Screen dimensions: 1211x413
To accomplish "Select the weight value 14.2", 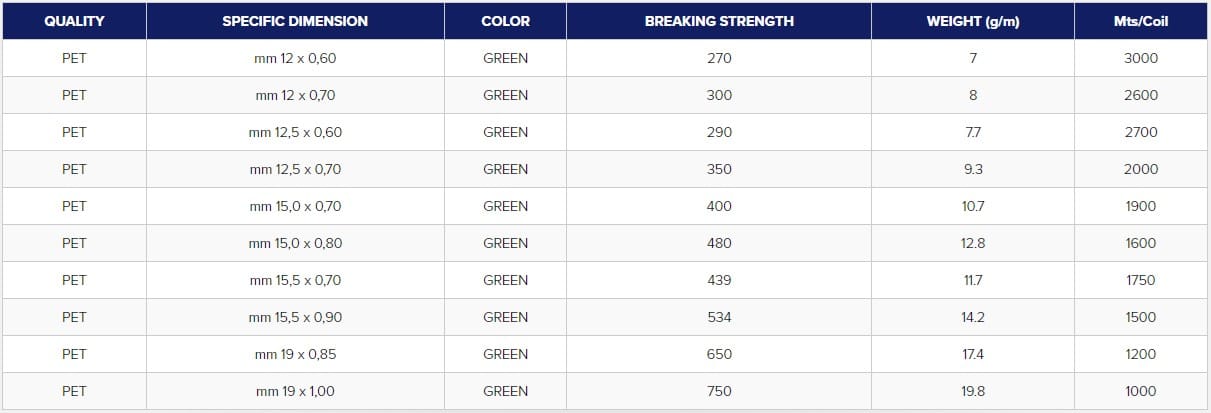I will (972, 317).
